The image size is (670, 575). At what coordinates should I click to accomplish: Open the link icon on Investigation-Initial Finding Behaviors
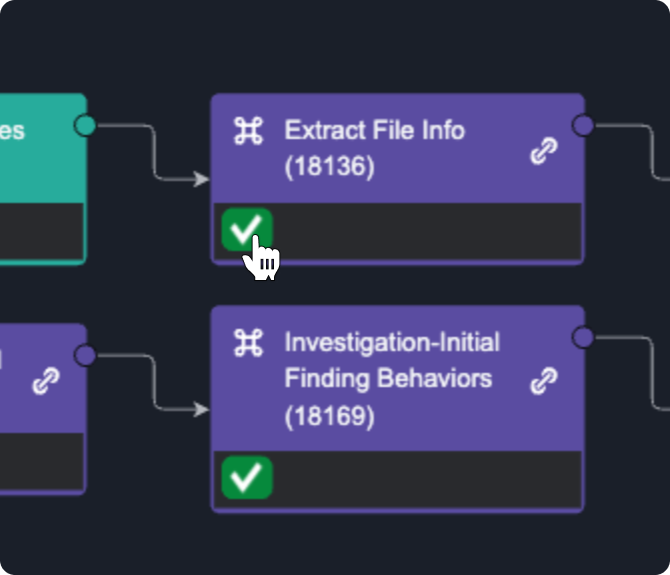(543, 381)
